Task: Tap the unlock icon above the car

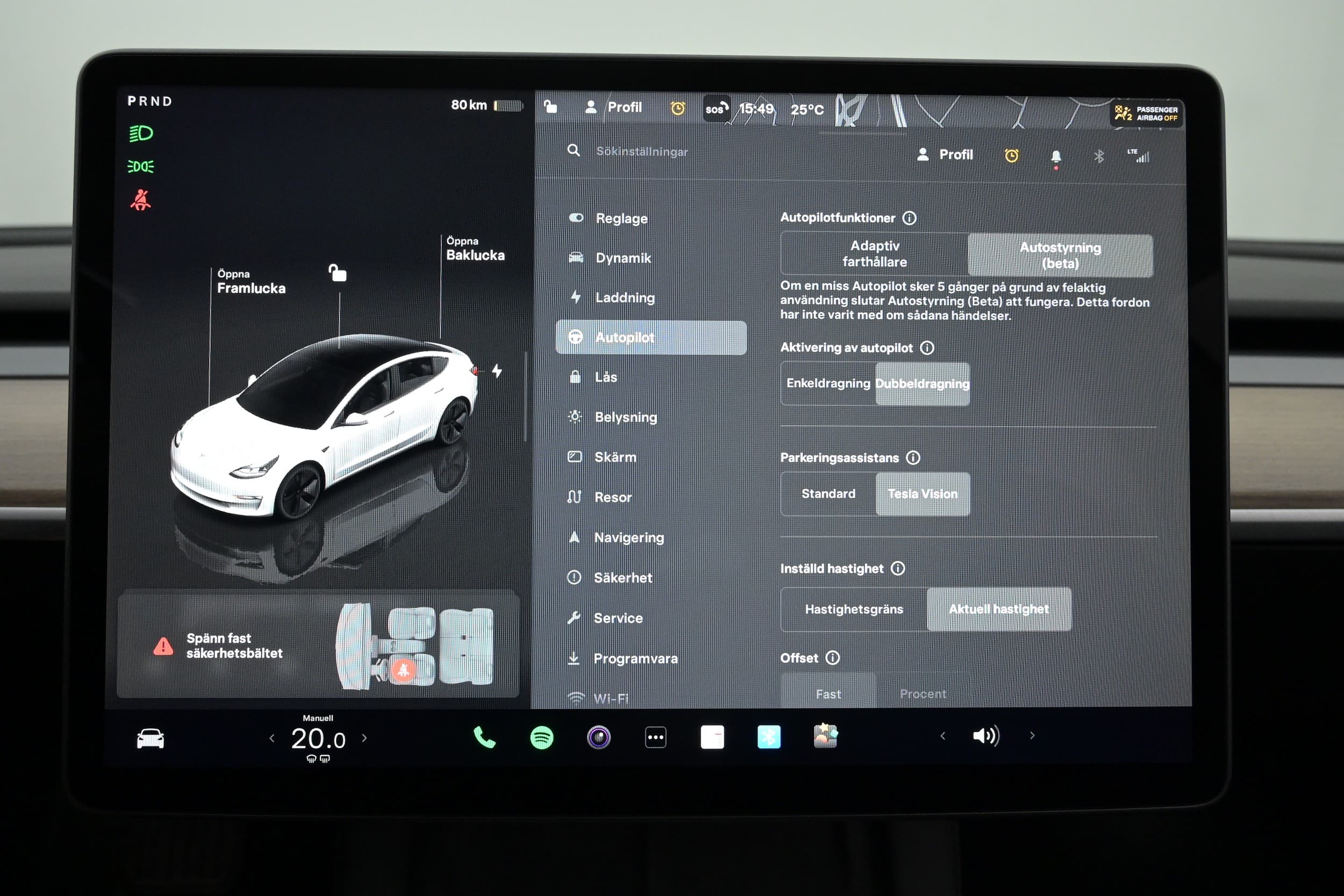Action: [x=338, y=273]
